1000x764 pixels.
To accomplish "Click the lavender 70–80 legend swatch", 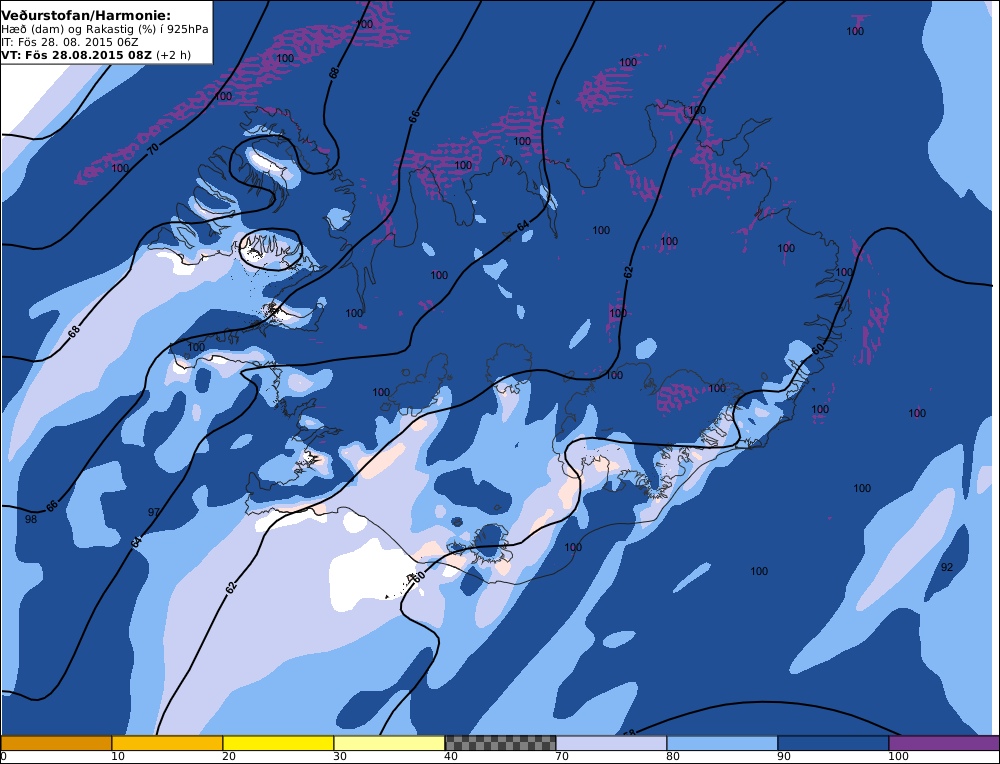I will pyautogui.click(x=611, y=743).
